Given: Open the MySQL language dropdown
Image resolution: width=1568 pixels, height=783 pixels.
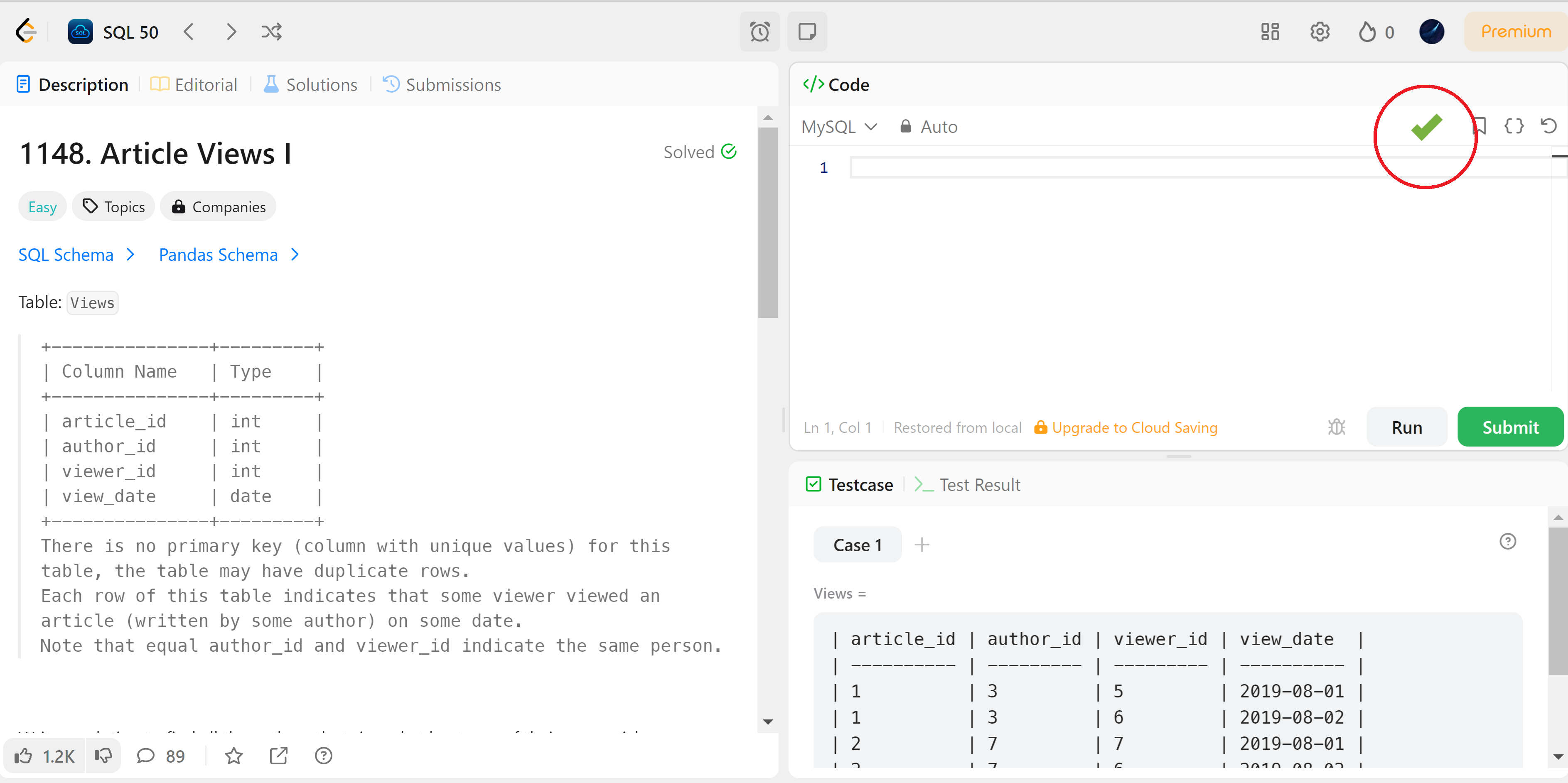Looking at the screenshot, I should [x=838, y=127].
